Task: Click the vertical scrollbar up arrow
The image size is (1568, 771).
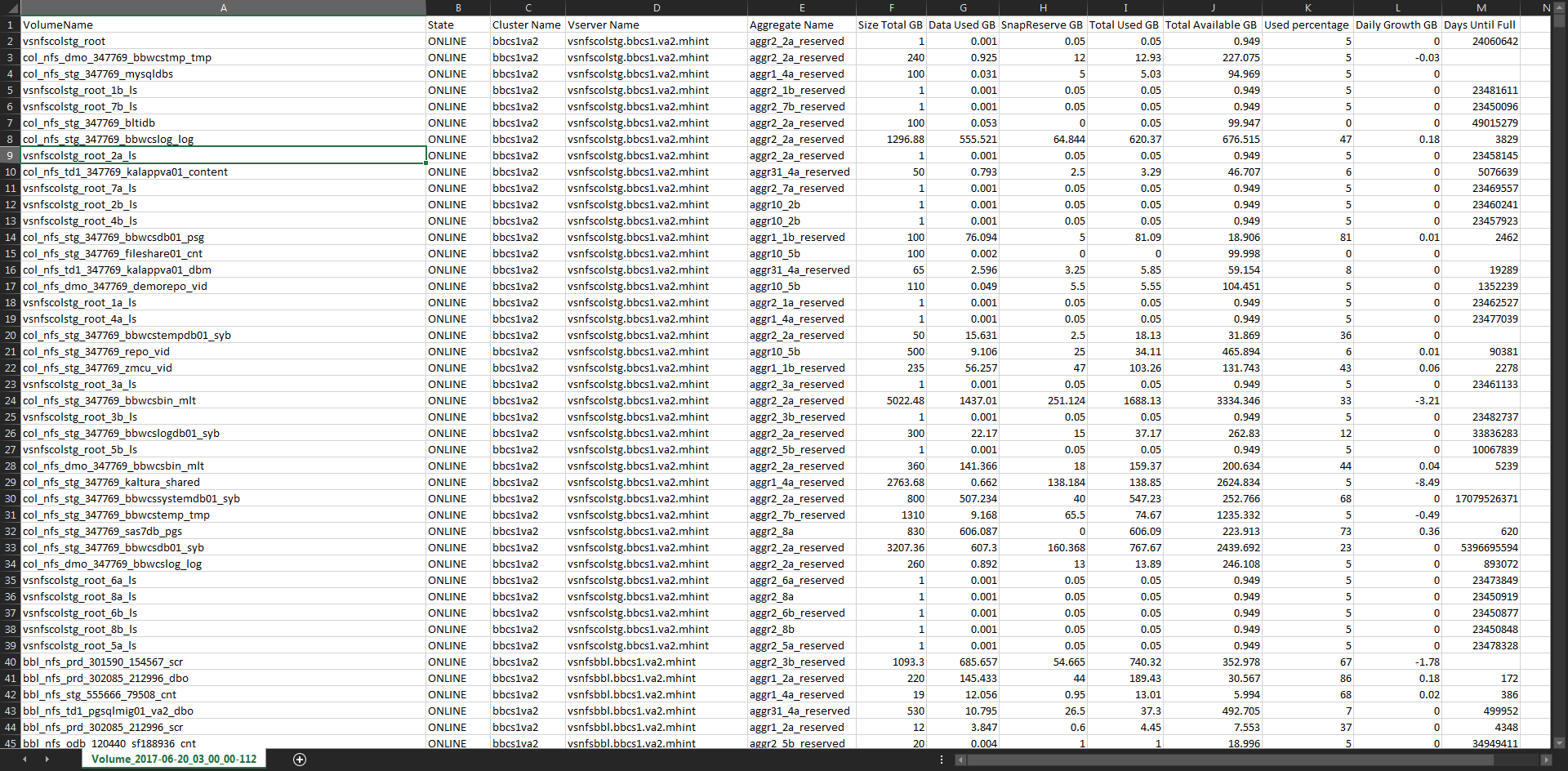Action: click(x=1559, y=7)
